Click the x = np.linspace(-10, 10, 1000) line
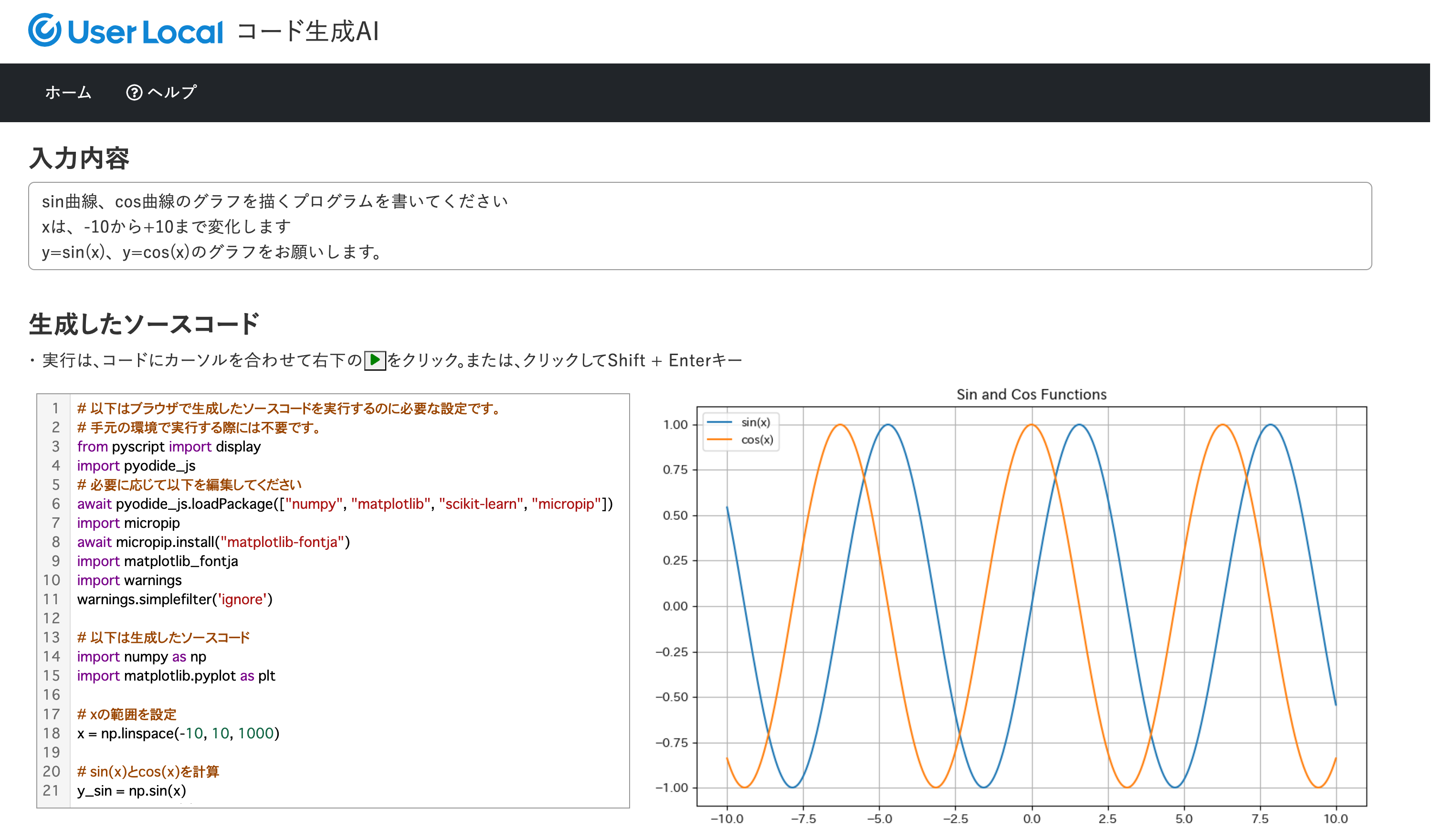The width and height of the screenshot is (1432, 840). (x=179, y=734)
